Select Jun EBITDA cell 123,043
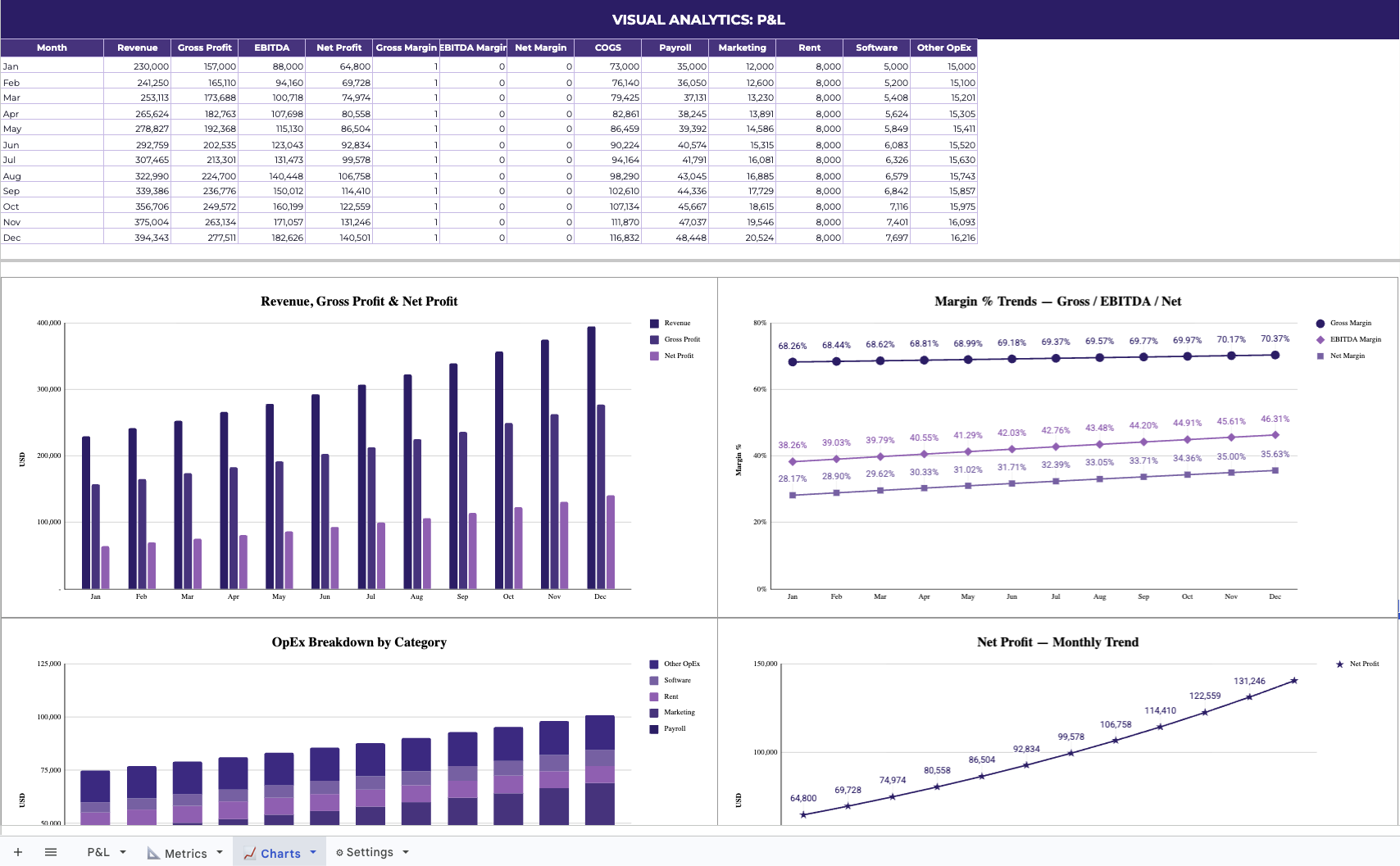The width and height of the screenshot is (1400, 866). coord(272,145)
